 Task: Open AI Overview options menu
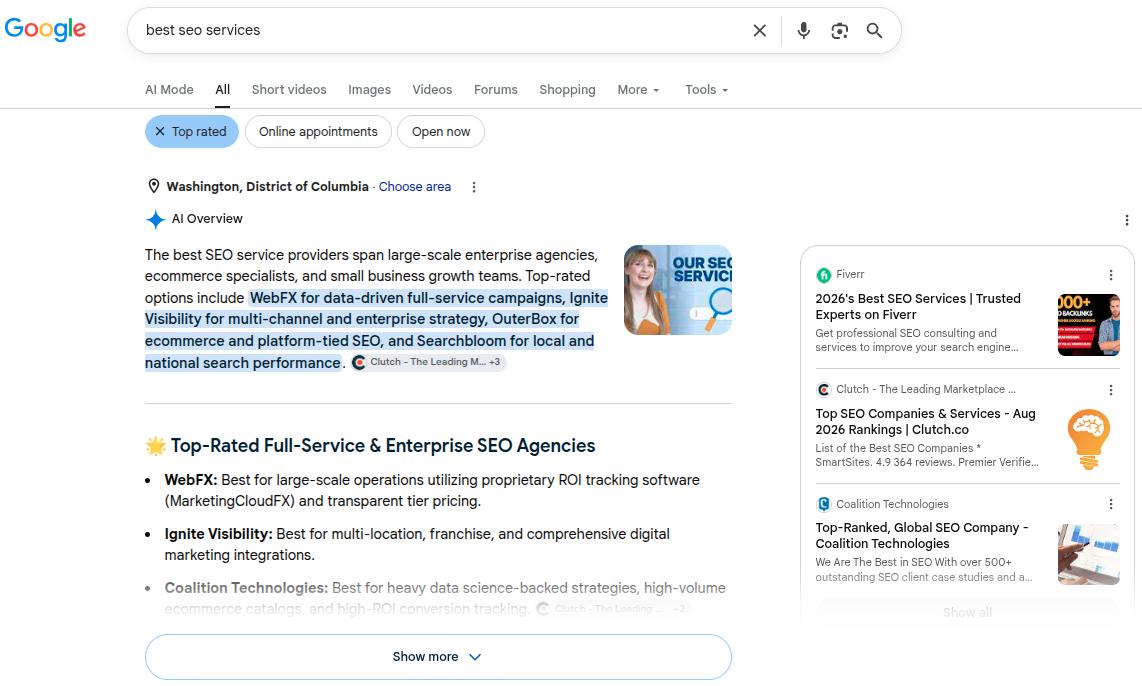[x=1126, y=220]
